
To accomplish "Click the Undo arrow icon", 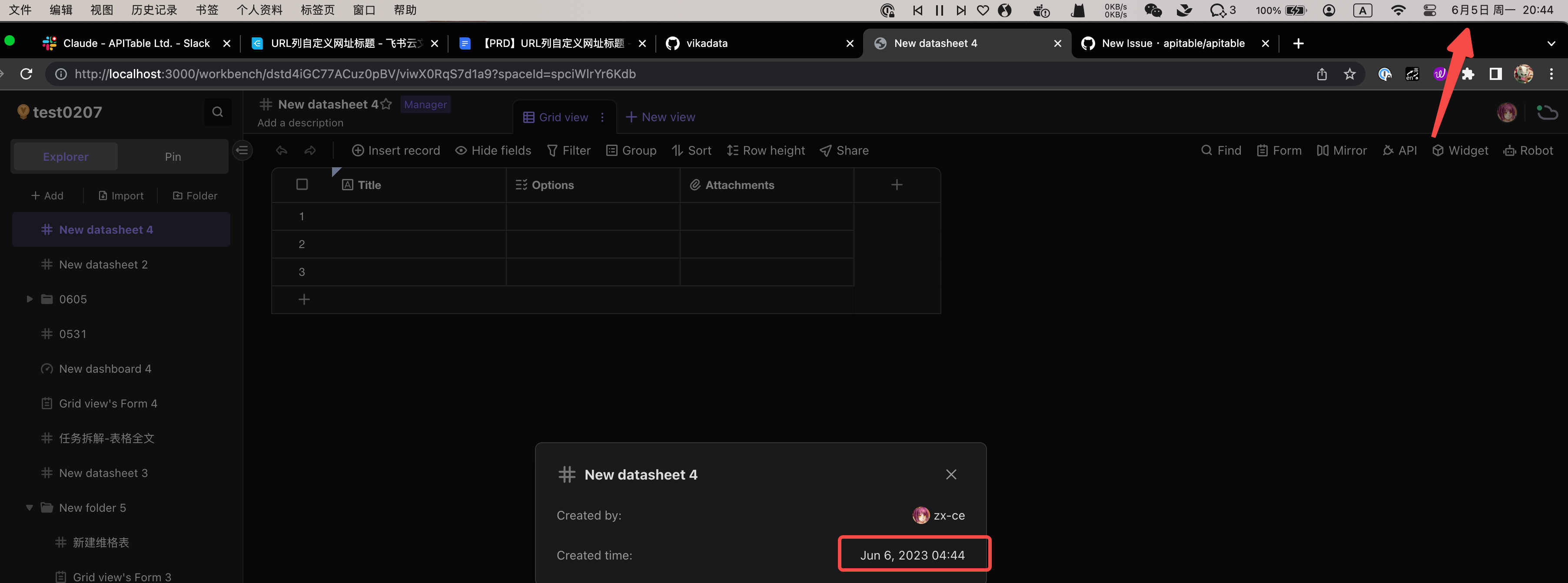I will point(281,150).
